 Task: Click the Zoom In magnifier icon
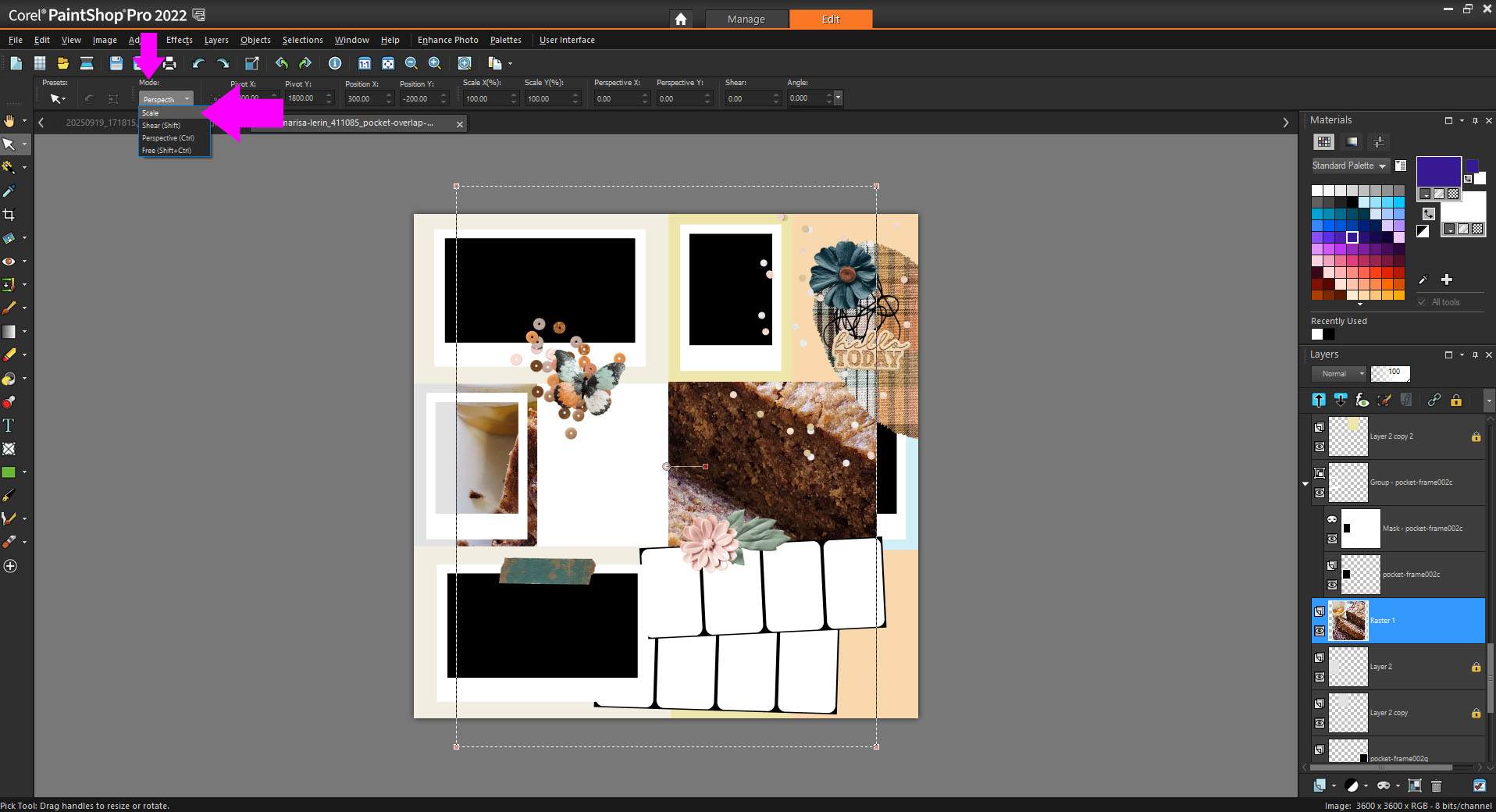435,63
